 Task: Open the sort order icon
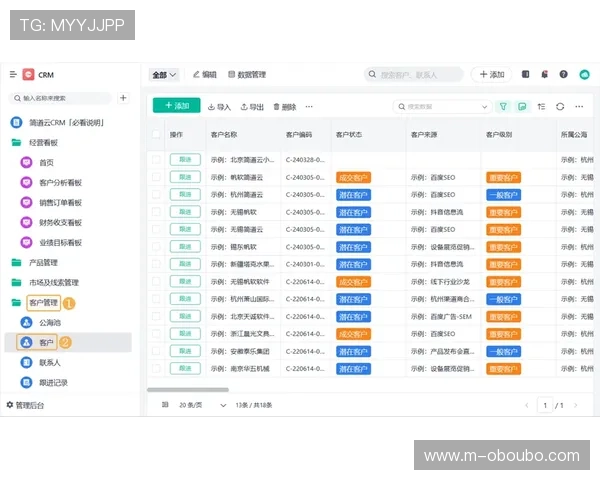[541, 106]
